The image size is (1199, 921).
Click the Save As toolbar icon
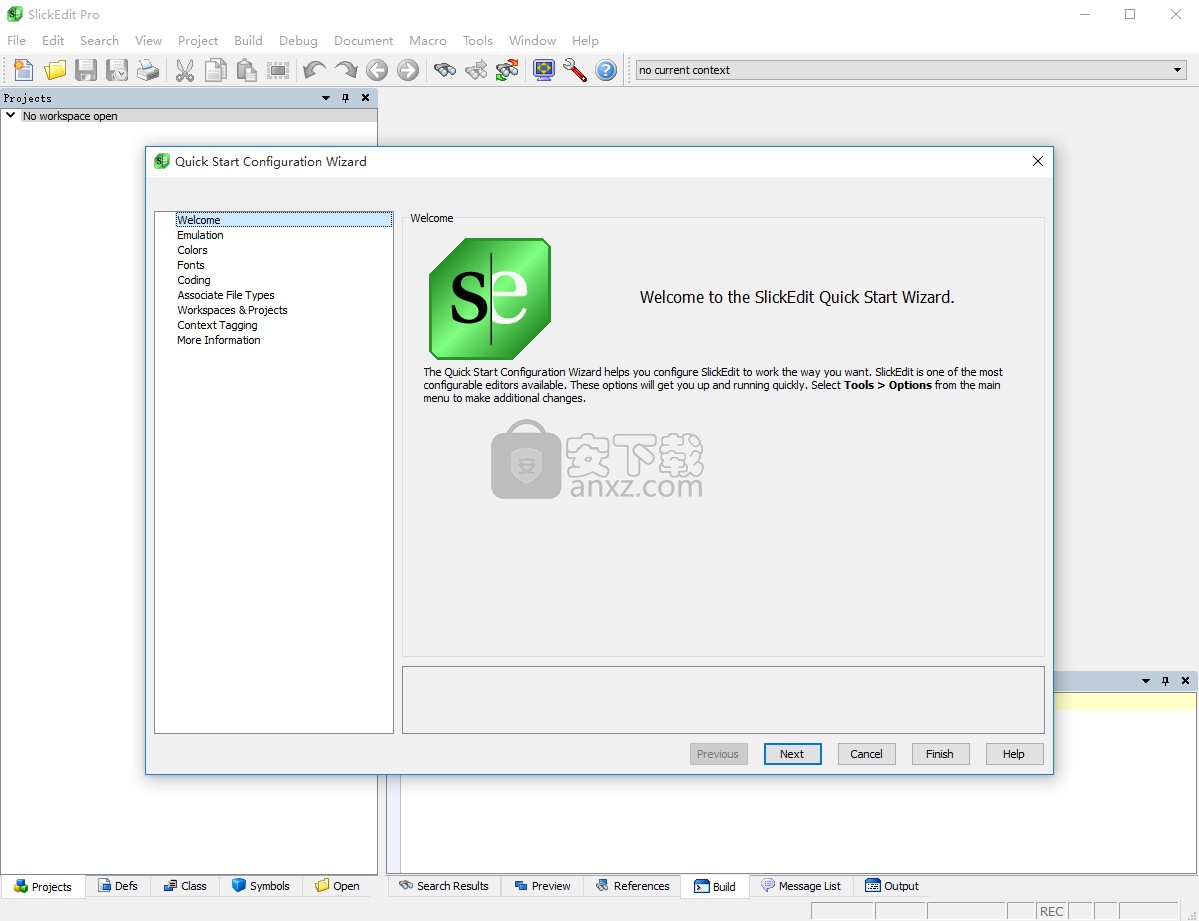[117, 70]
